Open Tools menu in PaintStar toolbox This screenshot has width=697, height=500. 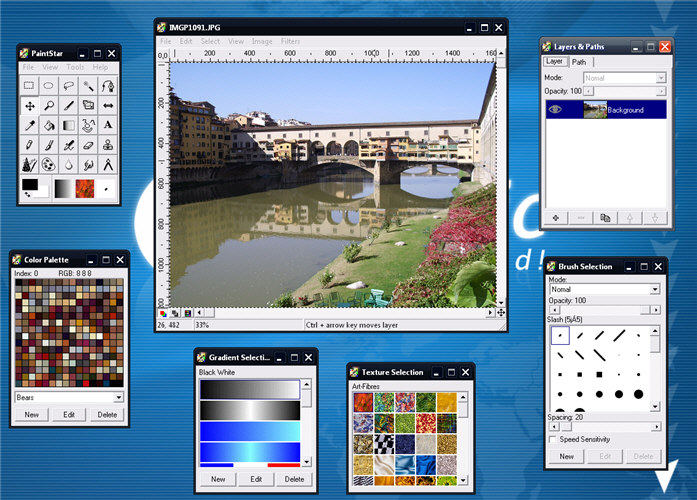click(75, 67)
